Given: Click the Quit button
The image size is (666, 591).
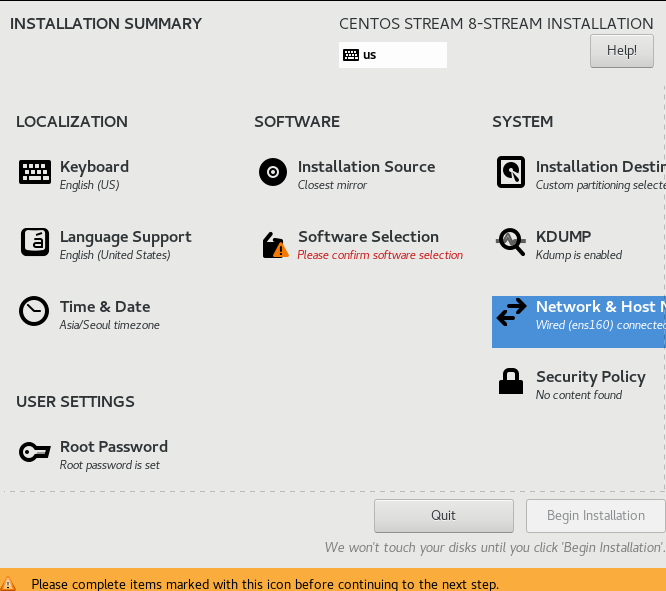Looking at the screenshot, I should (x=443, y=515).
